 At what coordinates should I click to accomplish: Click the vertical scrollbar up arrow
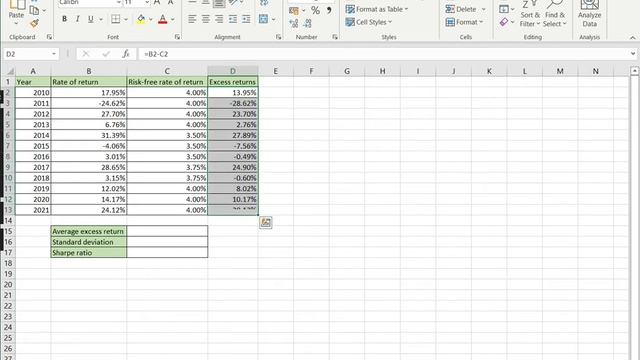[x=635, y=71]
